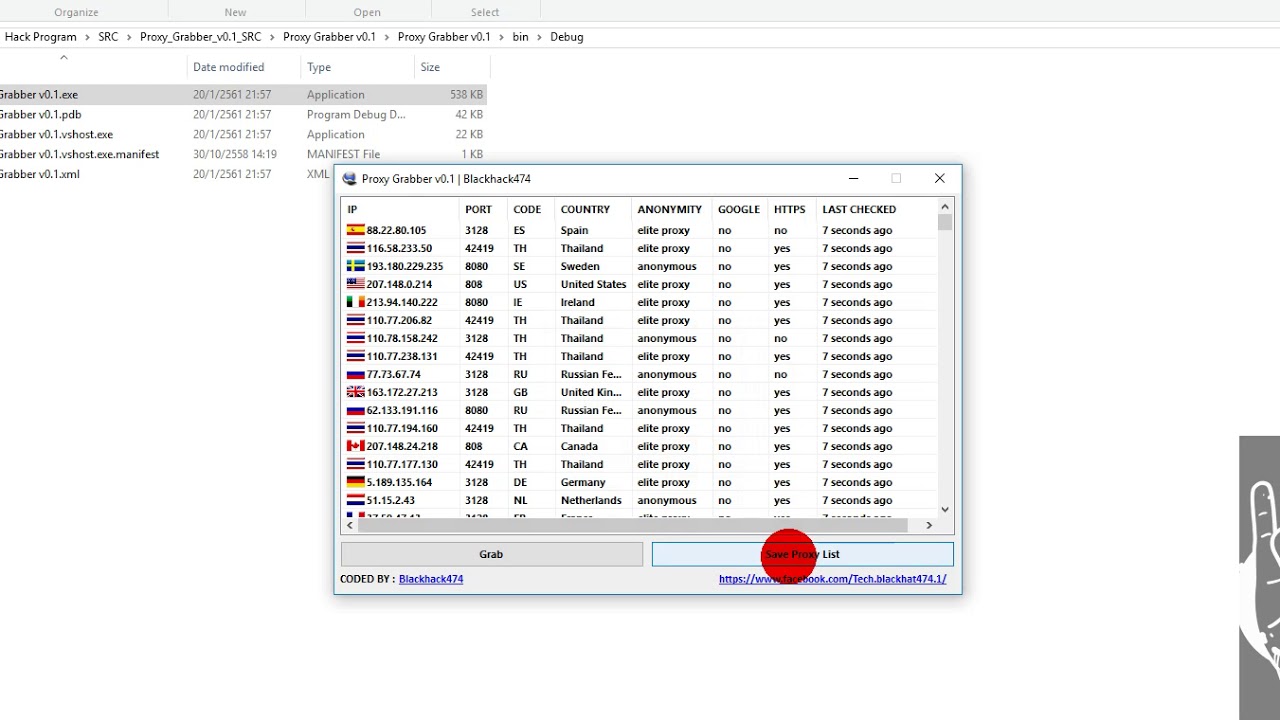Click port 8080 in the Ireland row

pos(477,302)
